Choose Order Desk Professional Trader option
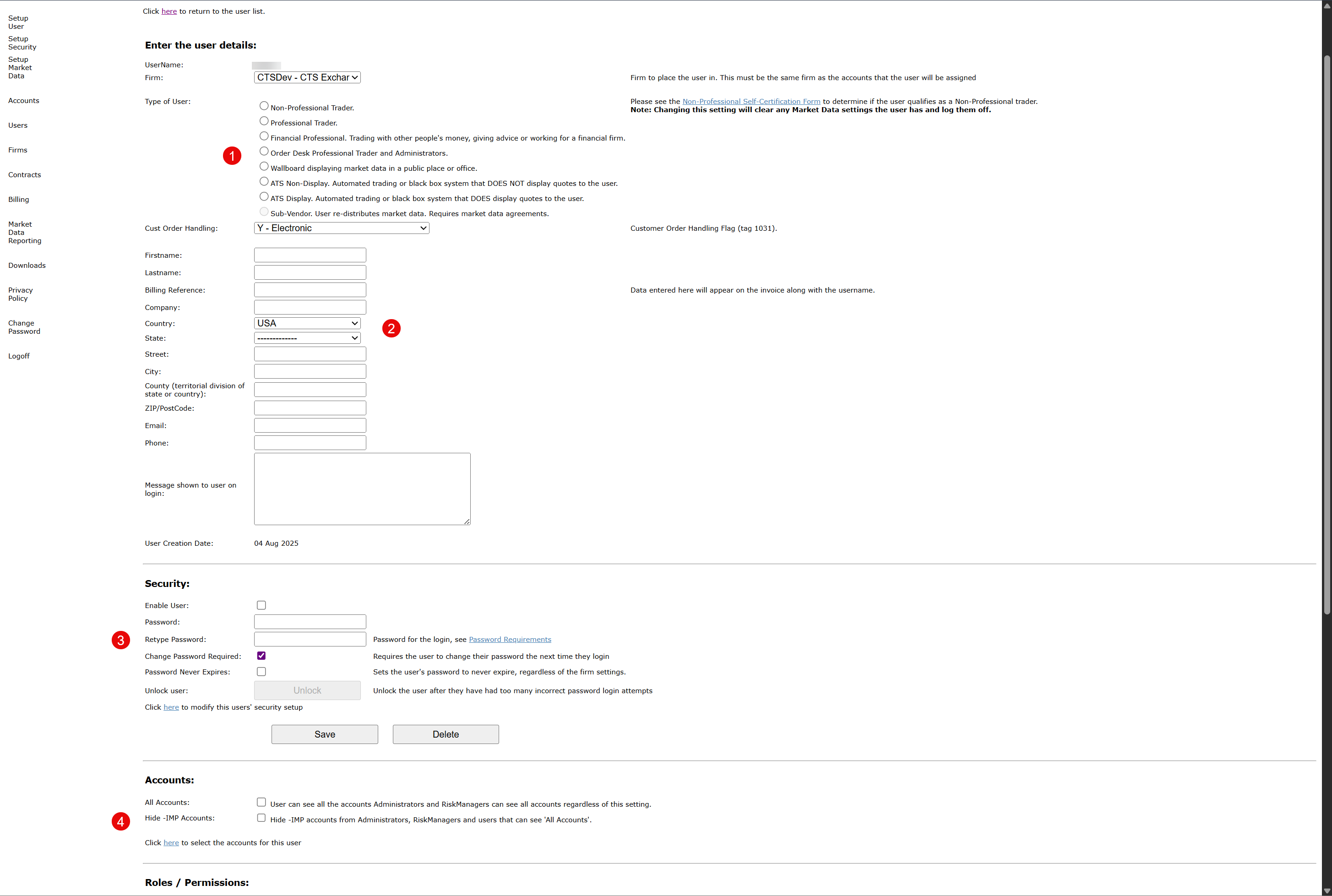This screenshot has height=896, width=1332. pos(263,152)
